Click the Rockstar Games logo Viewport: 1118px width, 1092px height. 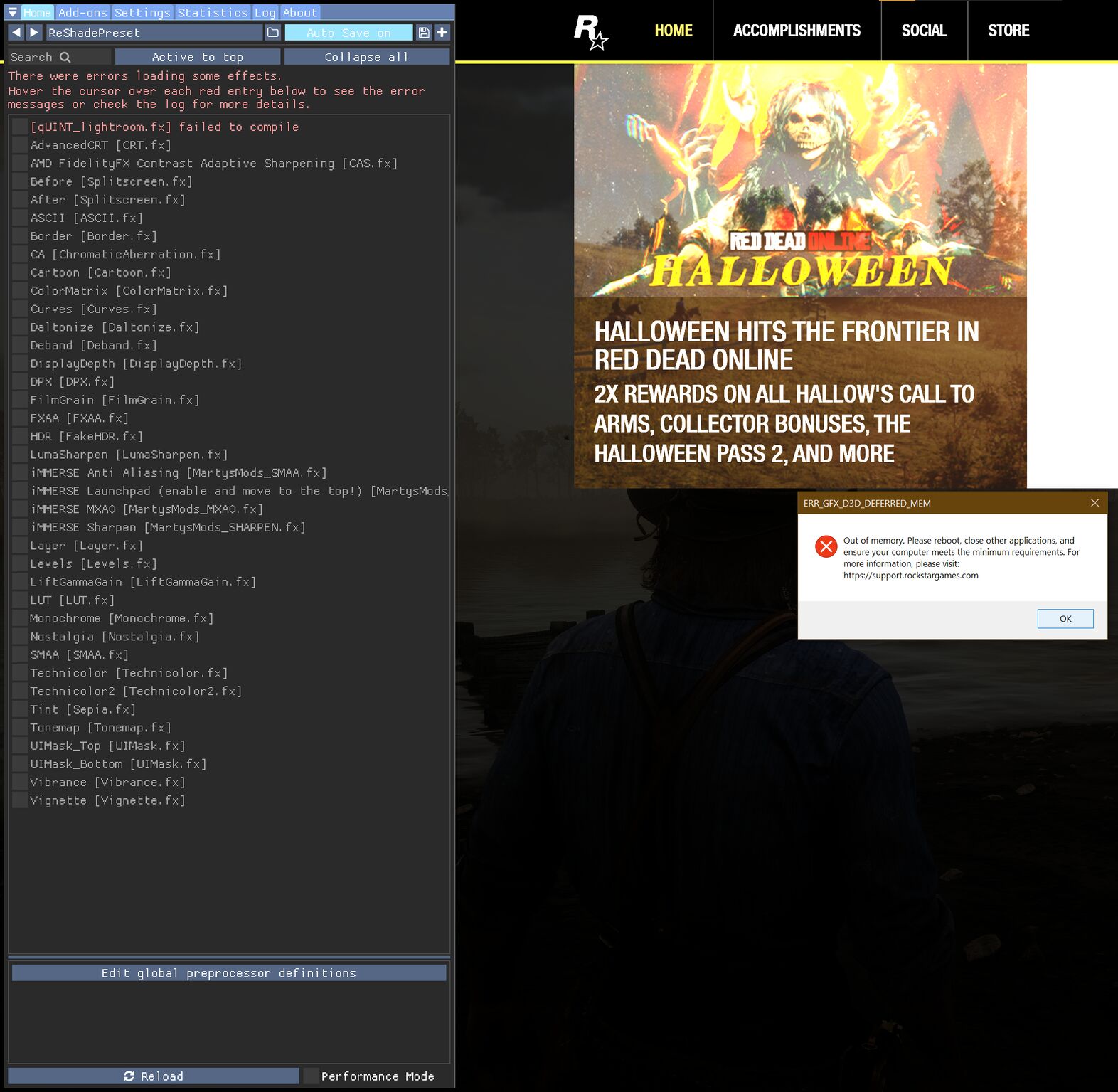(590, 32)
